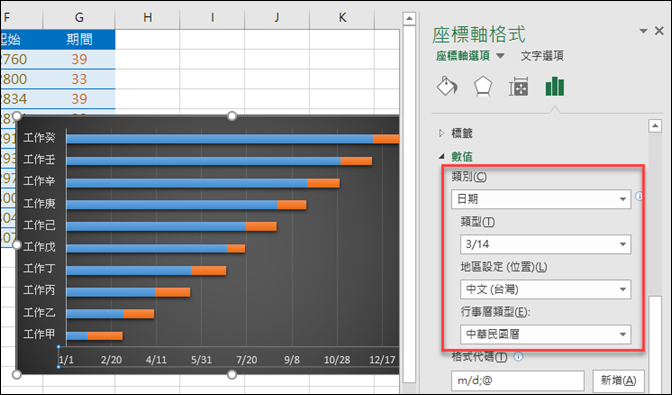Click the blue bar segment of 工作辛
The width and height of the screenshot is (672, 395).
187,183
